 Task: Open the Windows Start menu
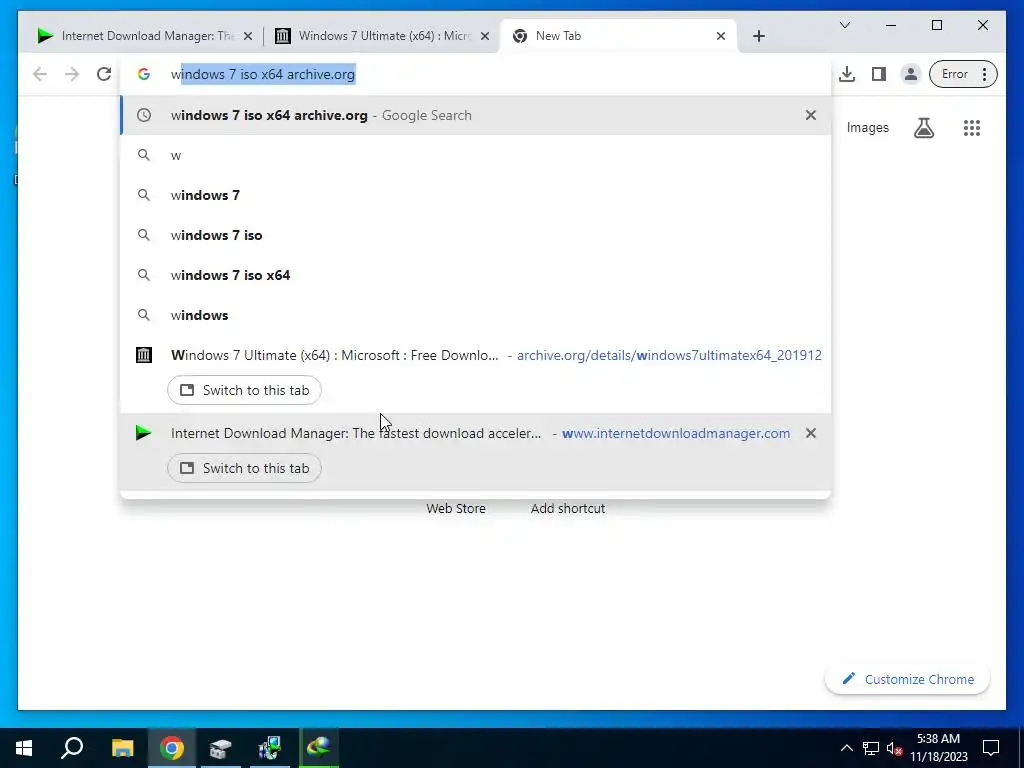click(x=24, y=748)
